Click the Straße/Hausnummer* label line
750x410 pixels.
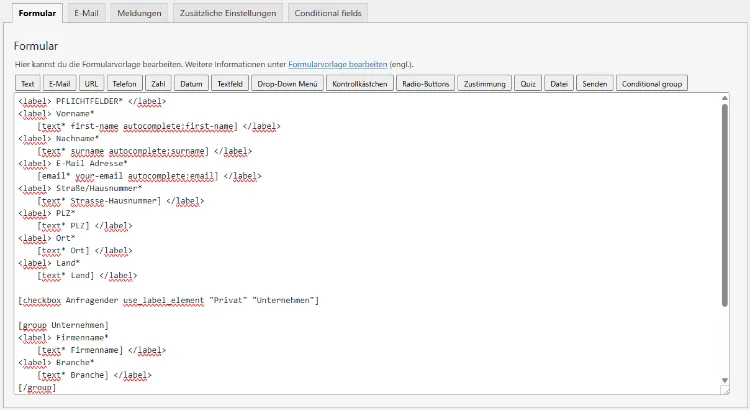[x=80, y=188]
